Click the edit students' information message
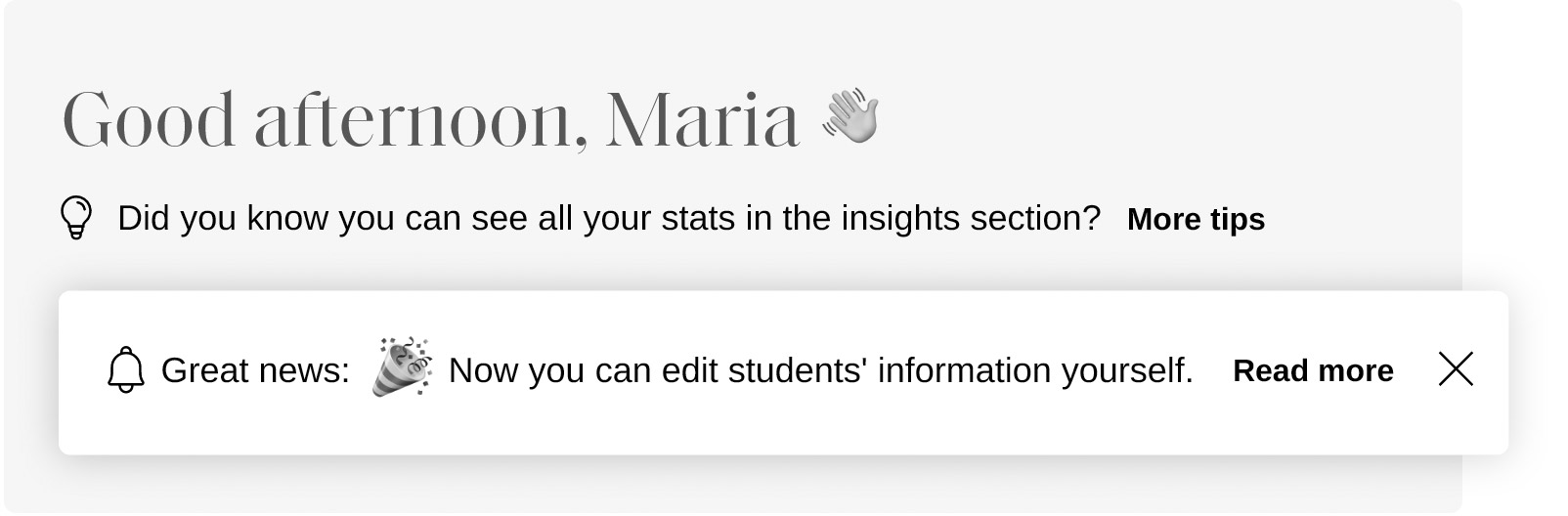 coord(820,370)
